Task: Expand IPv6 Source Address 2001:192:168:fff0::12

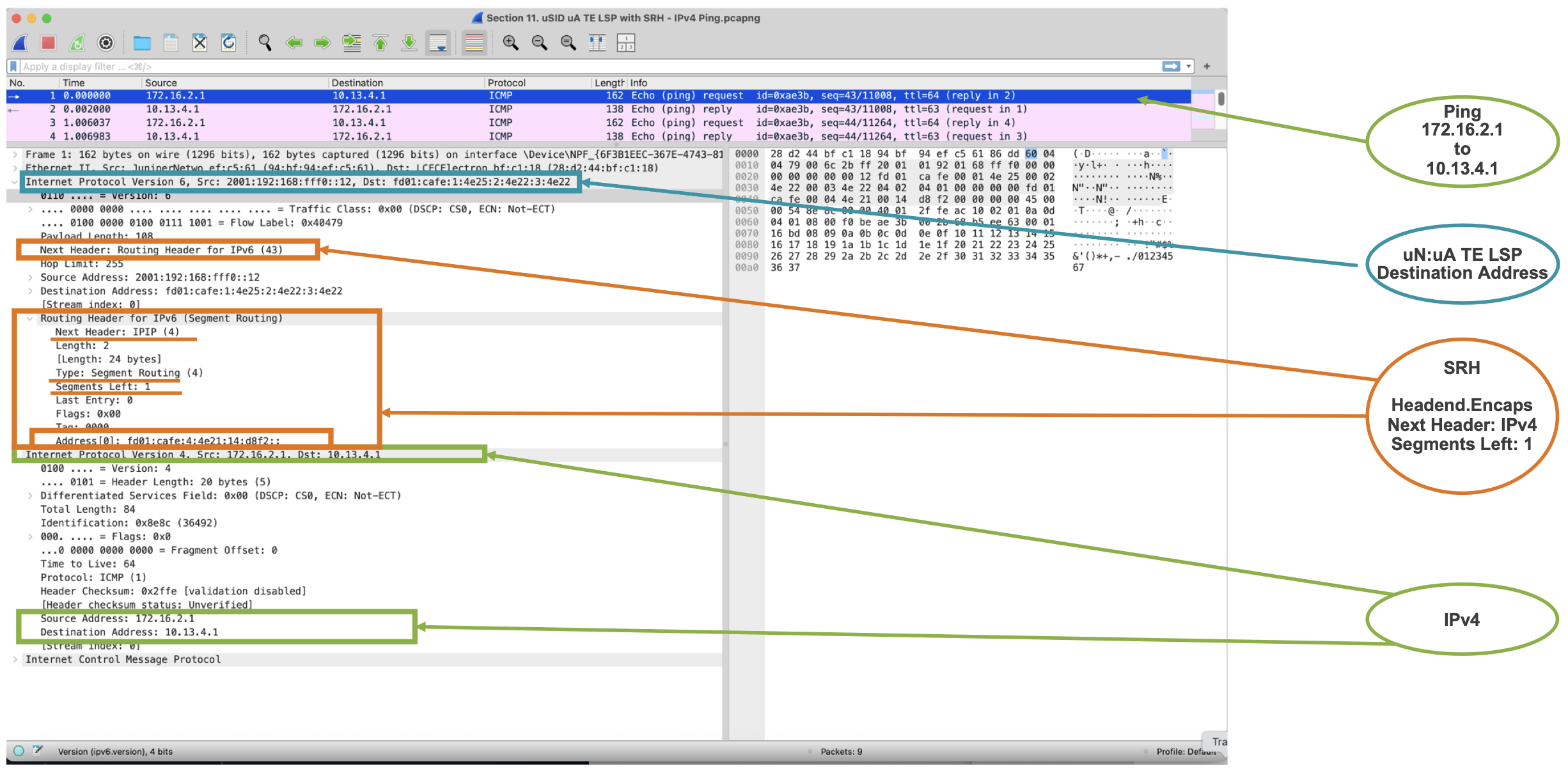Action: 30,277
